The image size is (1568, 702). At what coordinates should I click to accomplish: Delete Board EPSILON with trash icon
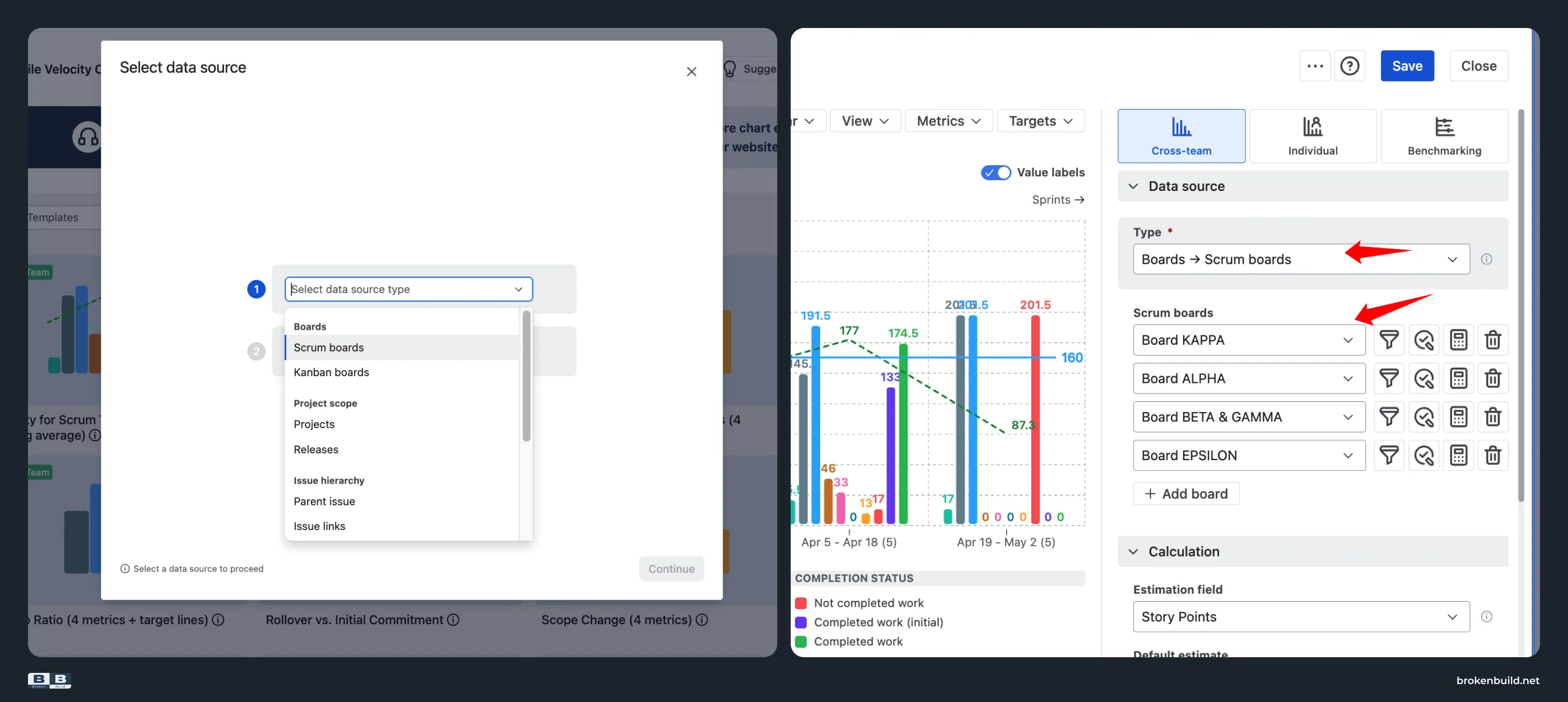click(1492, 455)
